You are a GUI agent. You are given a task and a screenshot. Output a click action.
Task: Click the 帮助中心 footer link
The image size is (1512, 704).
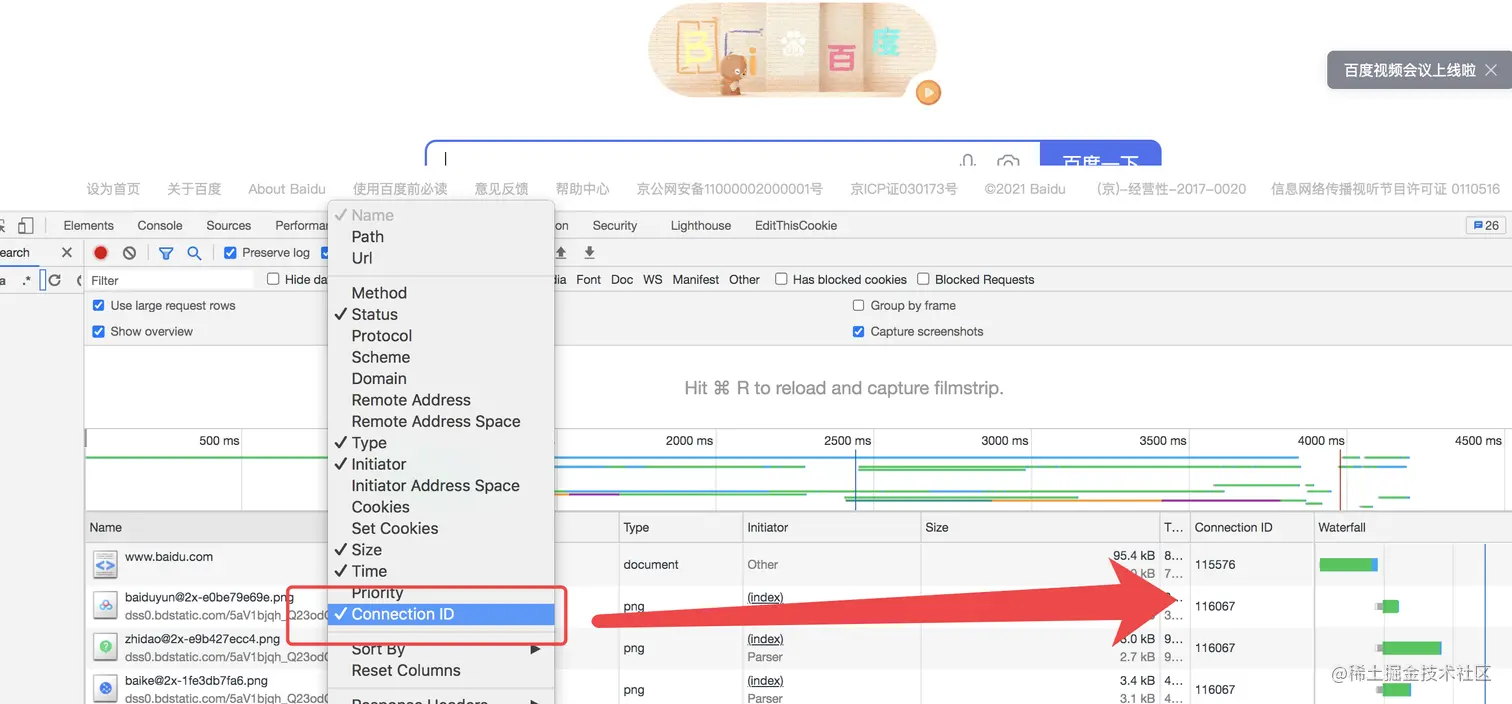[x=583, y=189]
